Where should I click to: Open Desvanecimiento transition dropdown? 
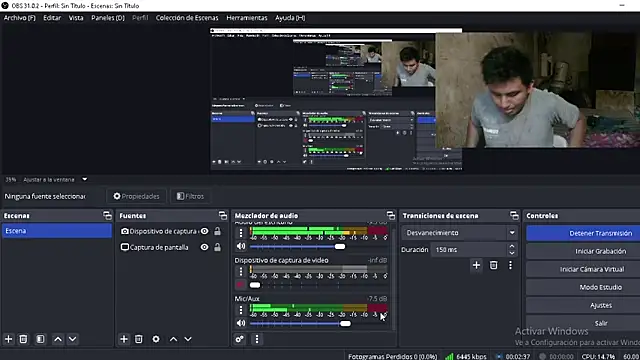point(459,233)
